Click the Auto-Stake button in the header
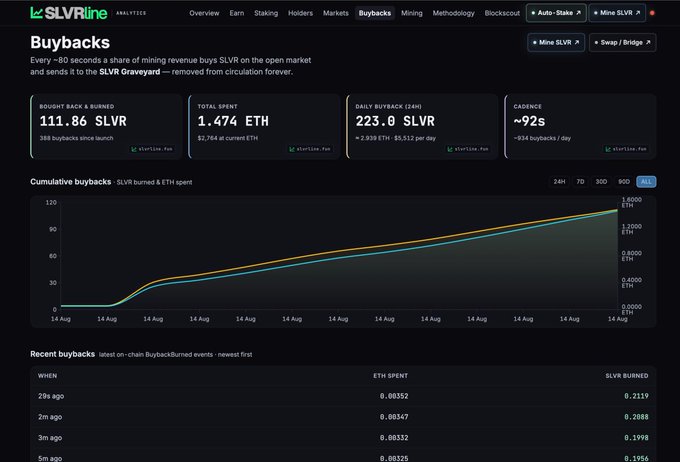680x462 pixels. [x=556, y=13]
